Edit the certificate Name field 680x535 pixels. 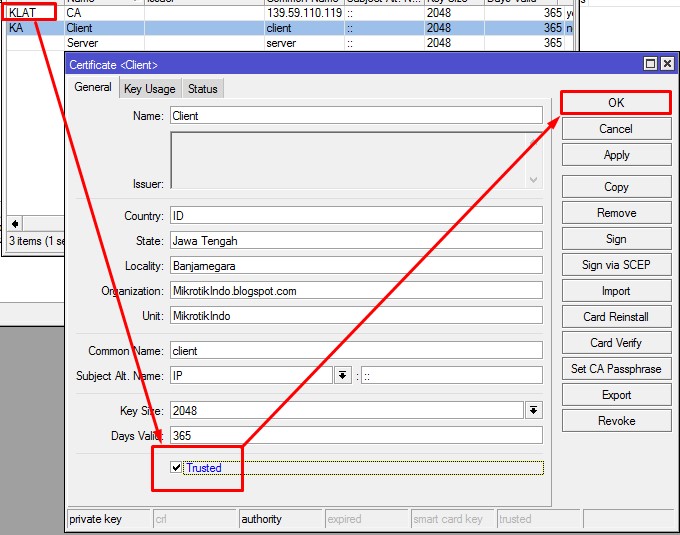click(x=356, y=116)
